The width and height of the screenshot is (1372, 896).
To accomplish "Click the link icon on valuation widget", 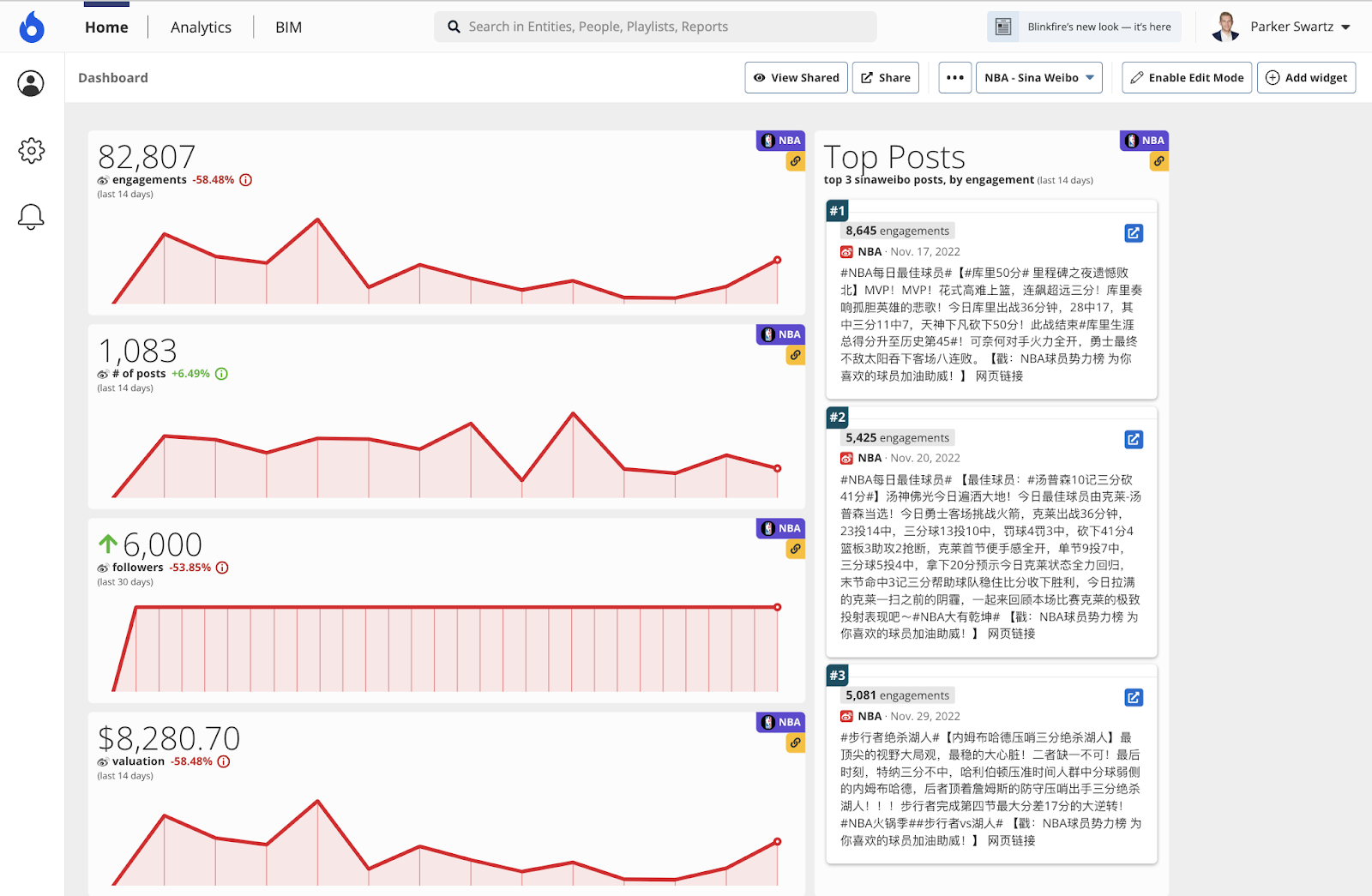I will [x=796, y=743].
